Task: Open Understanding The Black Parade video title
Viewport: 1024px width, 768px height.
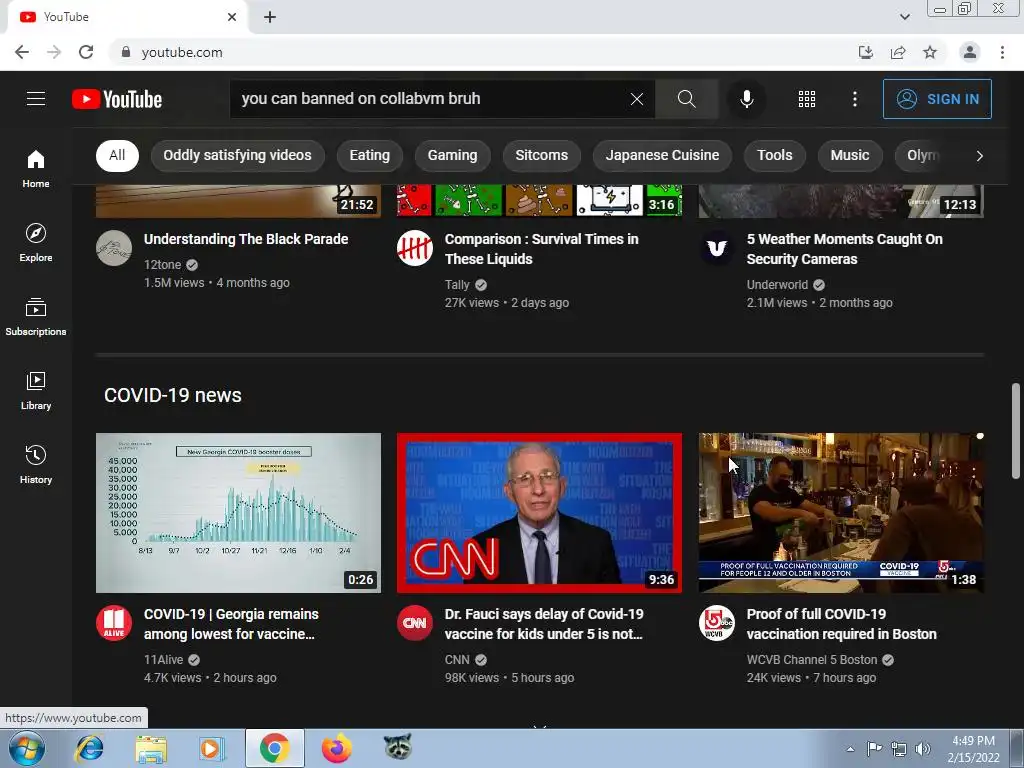Action: (246, 239)
